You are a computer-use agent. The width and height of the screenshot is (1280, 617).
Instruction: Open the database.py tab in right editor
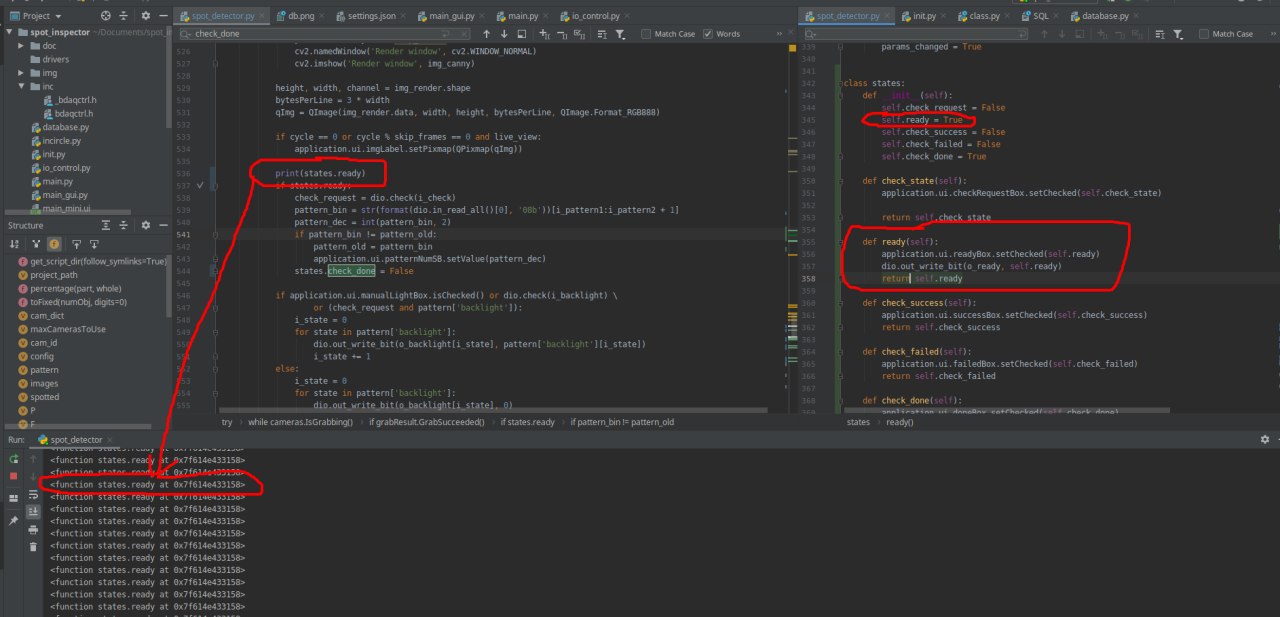pyautogui.click(x=1107, y=17)
